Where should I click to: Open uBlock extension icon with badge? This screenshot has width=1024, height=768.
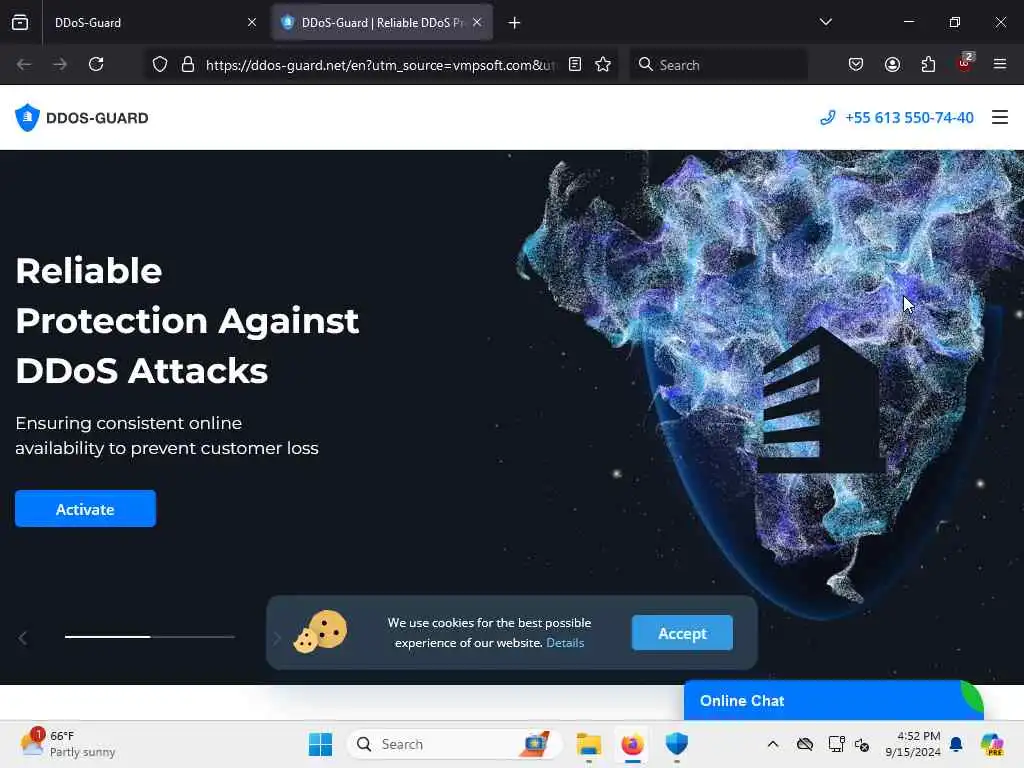click(965, 63)
